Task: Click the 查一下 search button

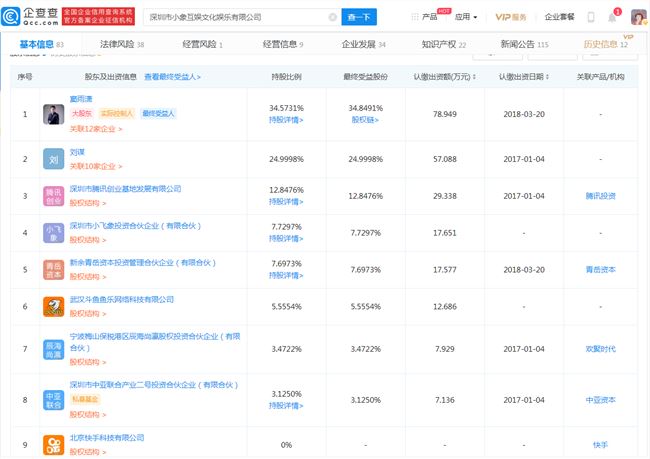Action: [359, 17]
